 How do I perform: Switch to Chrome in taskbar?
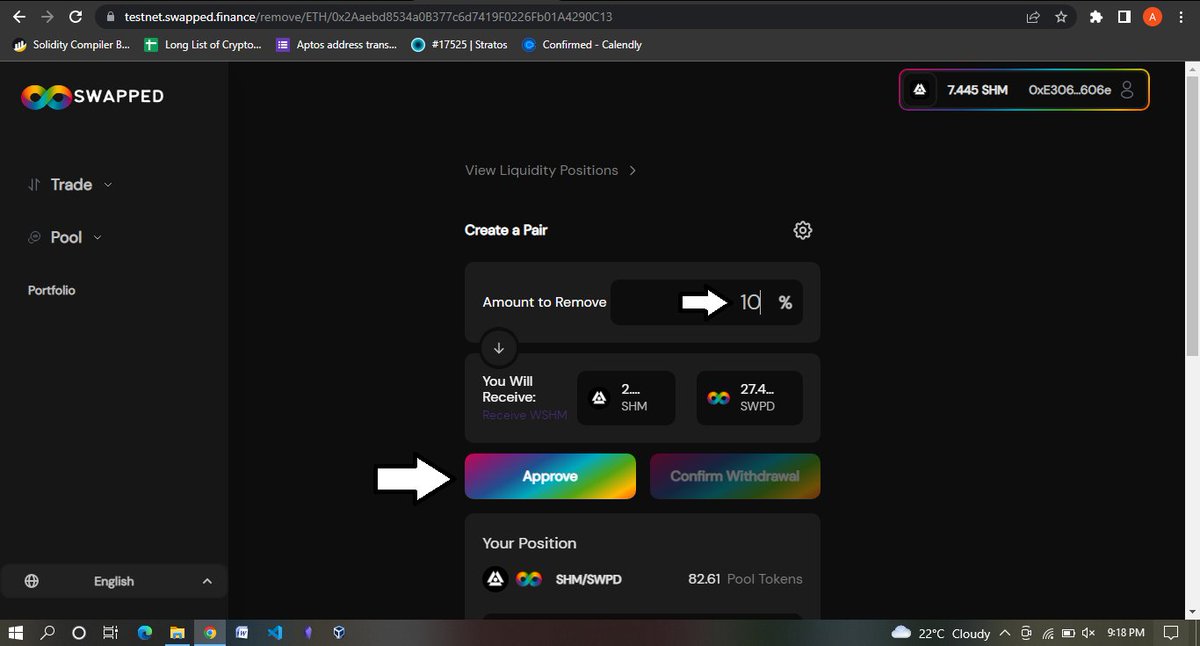point(209,632)
